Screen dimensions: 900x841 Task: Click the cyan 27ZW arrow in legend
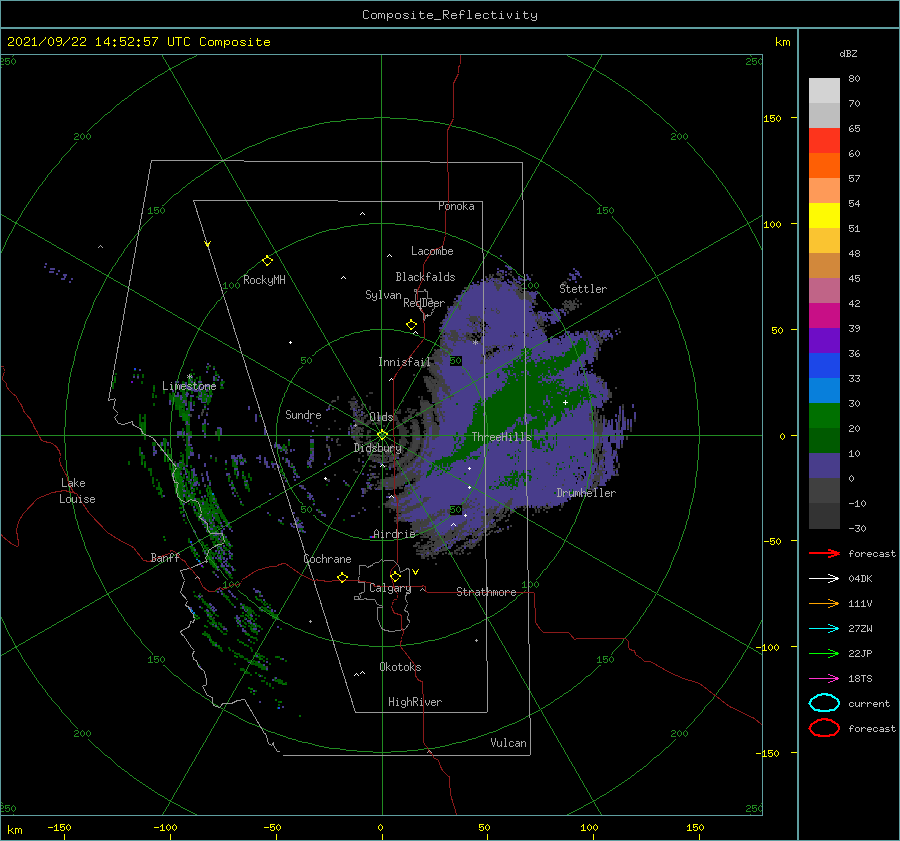pos(824,629)
